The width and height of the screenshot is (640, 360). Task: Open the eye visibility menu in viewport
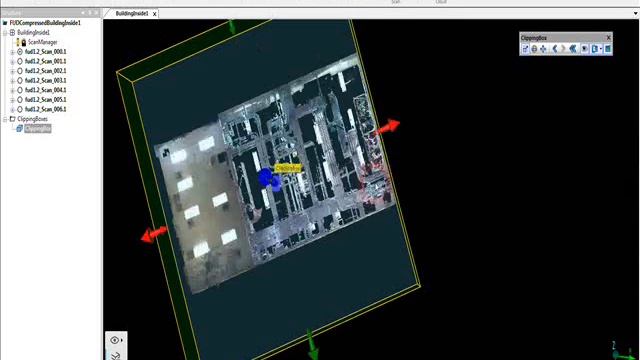click(x=116, y=340)
